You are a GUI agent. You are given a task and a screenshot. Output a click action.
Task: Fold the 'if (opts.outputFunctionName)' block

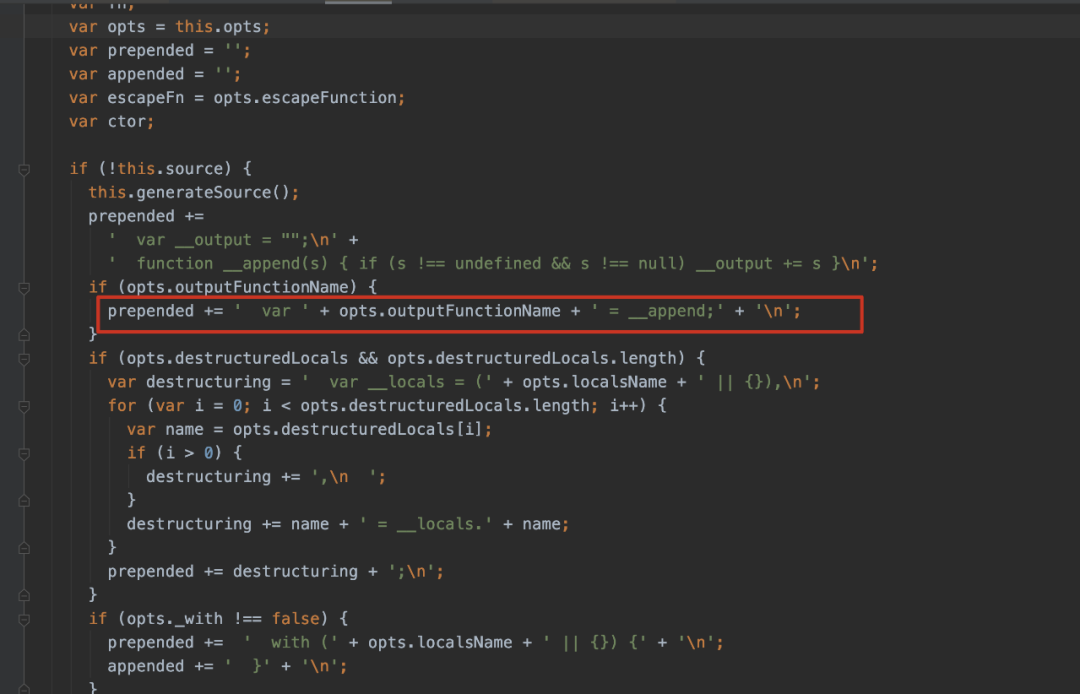click(x=24, y=288)
